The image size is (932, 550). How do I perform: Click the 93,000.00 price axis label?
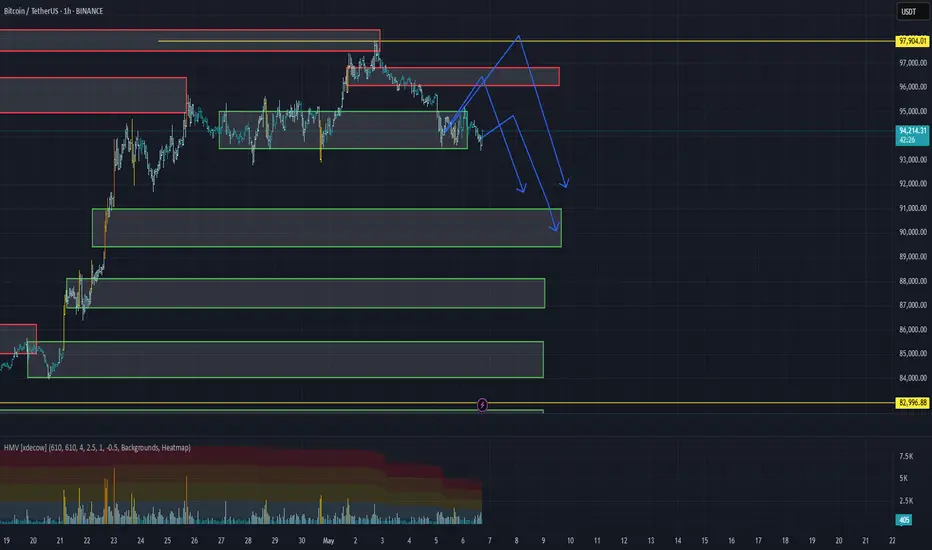tap(912, 159)
